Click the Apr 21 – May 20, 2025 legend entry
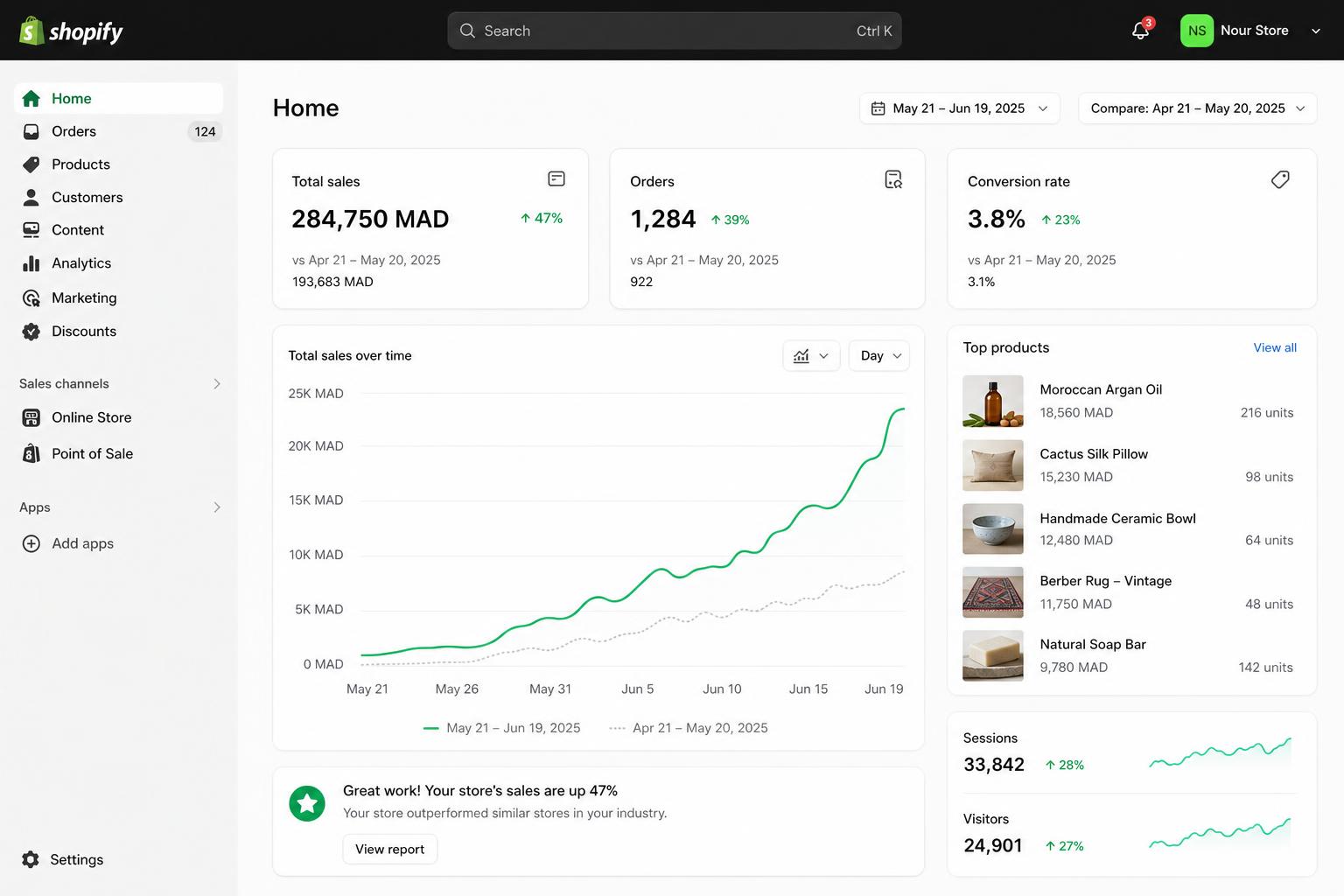Screen dimensions: 1344x896 coord(688,728)
